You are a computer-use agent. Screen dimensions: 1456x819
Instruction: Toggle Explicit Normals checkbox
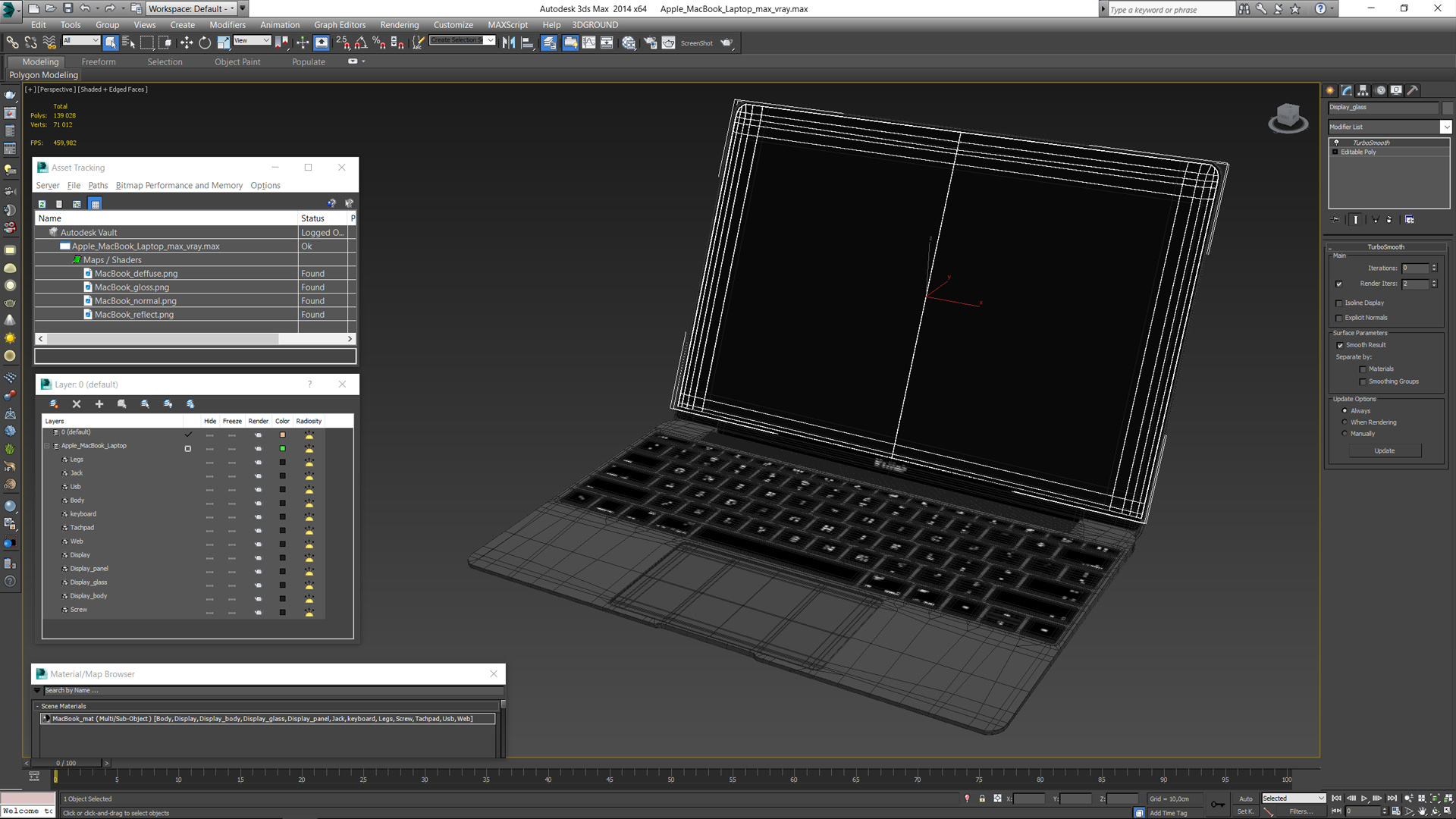1339,317
